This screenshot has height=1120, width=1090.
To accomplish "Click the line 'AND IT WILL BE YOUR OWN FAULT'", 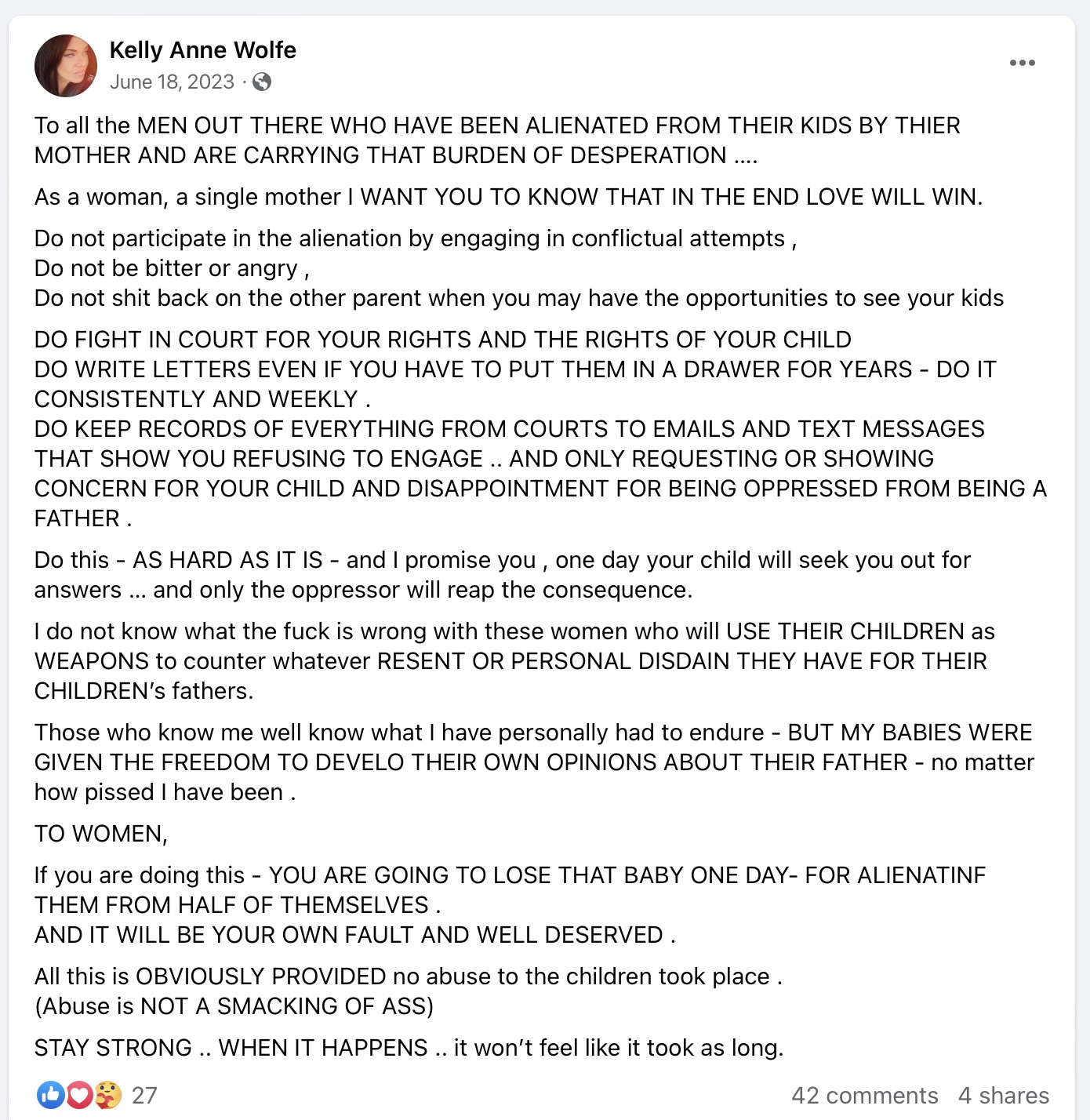I will (x=355, y=935).
